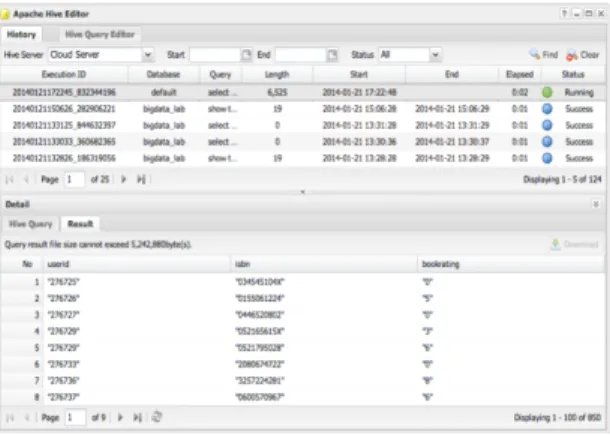Click isbn cell 2080674722
This screenshot has height=435, width=610.
tap(260, 364)
